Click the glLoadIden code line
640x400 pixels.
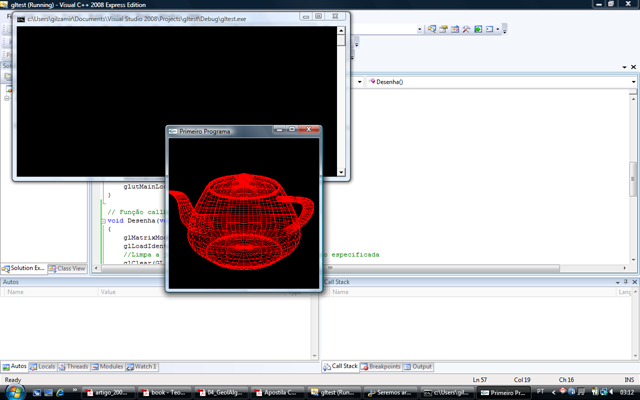click(x=145, y=246)
